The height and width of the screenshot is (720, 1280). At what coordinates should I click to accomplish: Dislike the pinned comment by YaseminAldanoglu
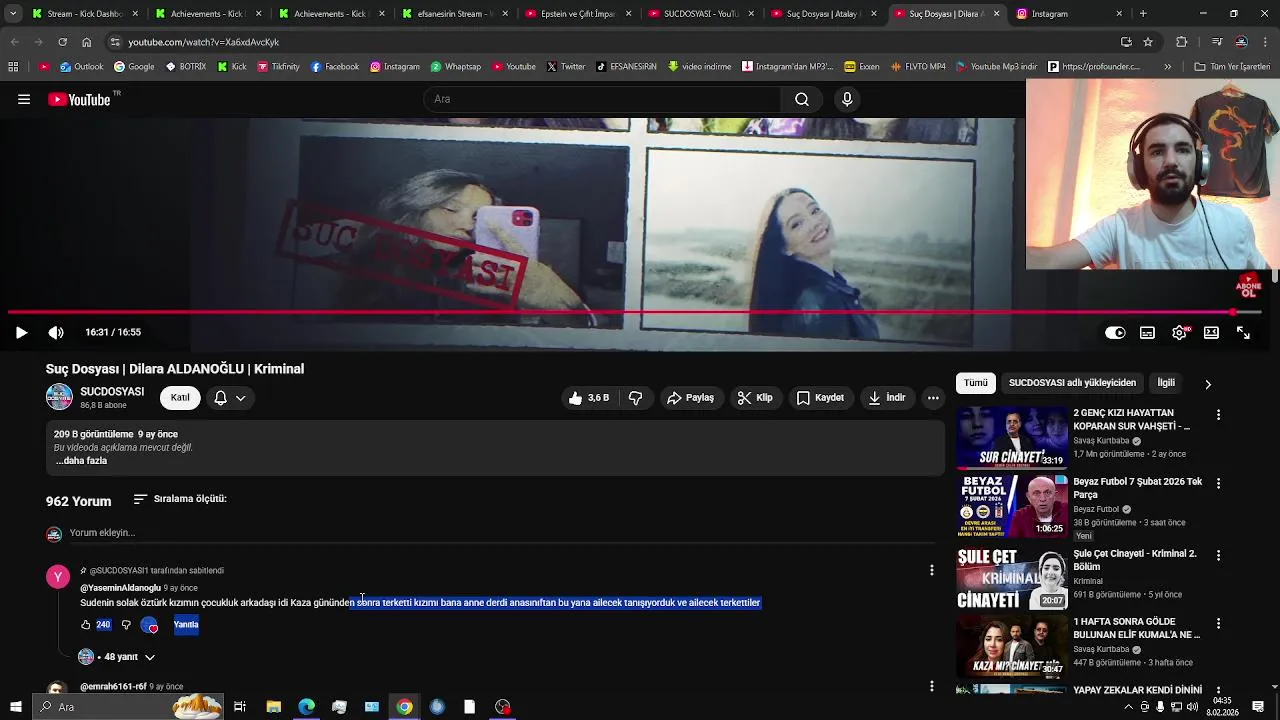coord(126,625)
